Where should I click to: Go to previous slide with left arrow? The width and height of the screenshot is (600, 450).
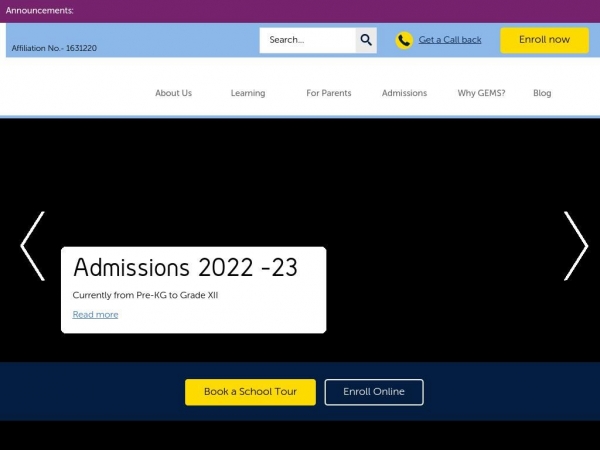tap(32, 246)
